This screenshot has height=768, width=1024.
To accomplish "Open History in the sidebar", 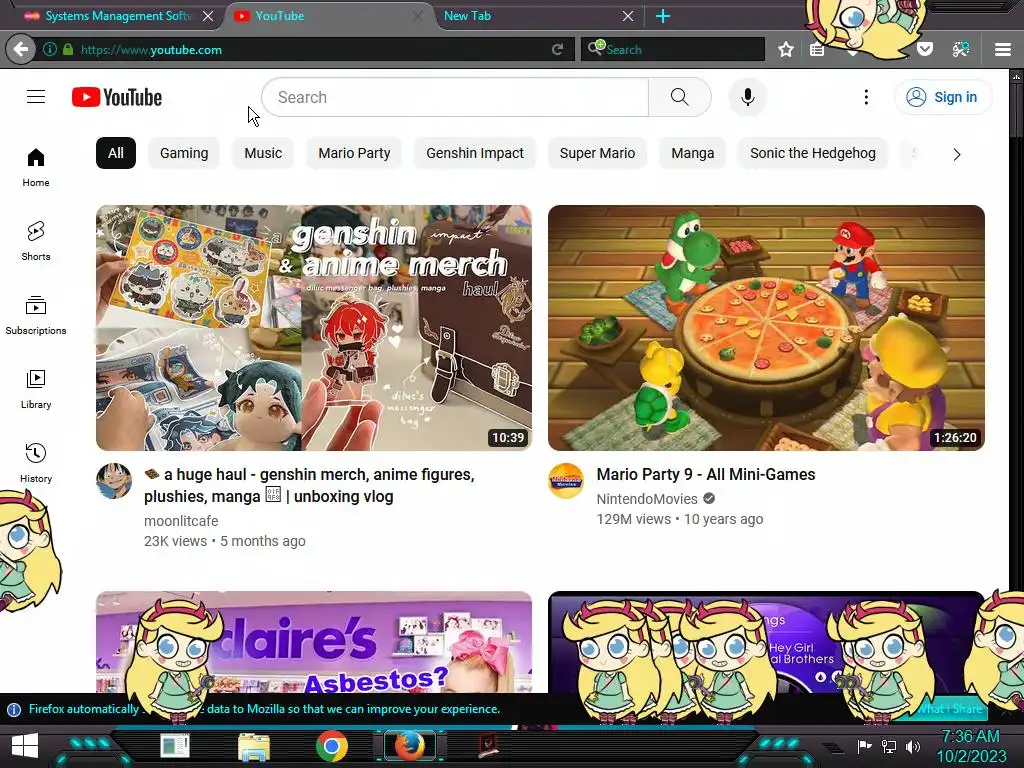I will click(36, 463).
